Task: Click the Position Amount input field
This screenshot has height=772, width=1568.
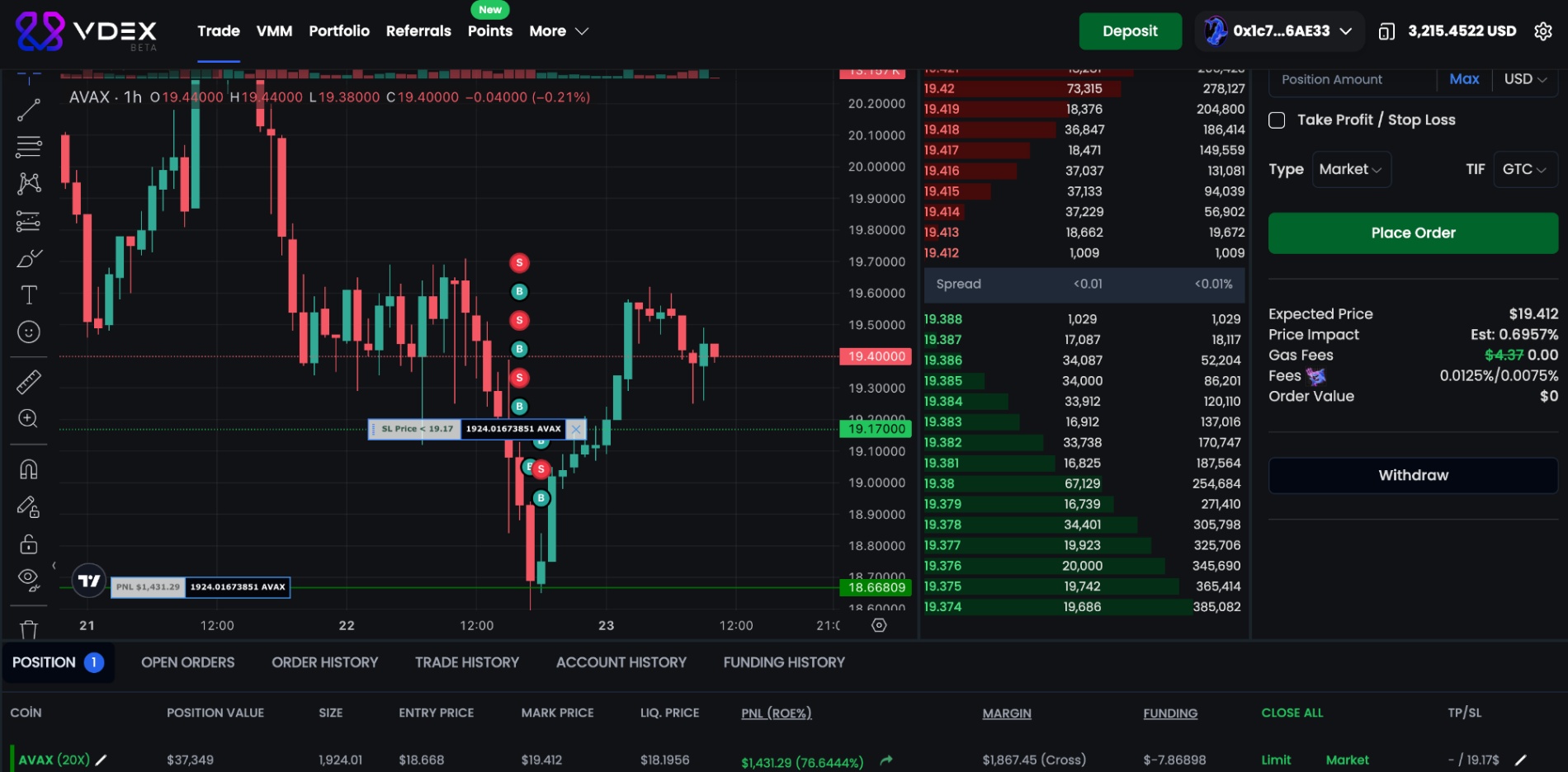Action: [x=1353, y=80]
